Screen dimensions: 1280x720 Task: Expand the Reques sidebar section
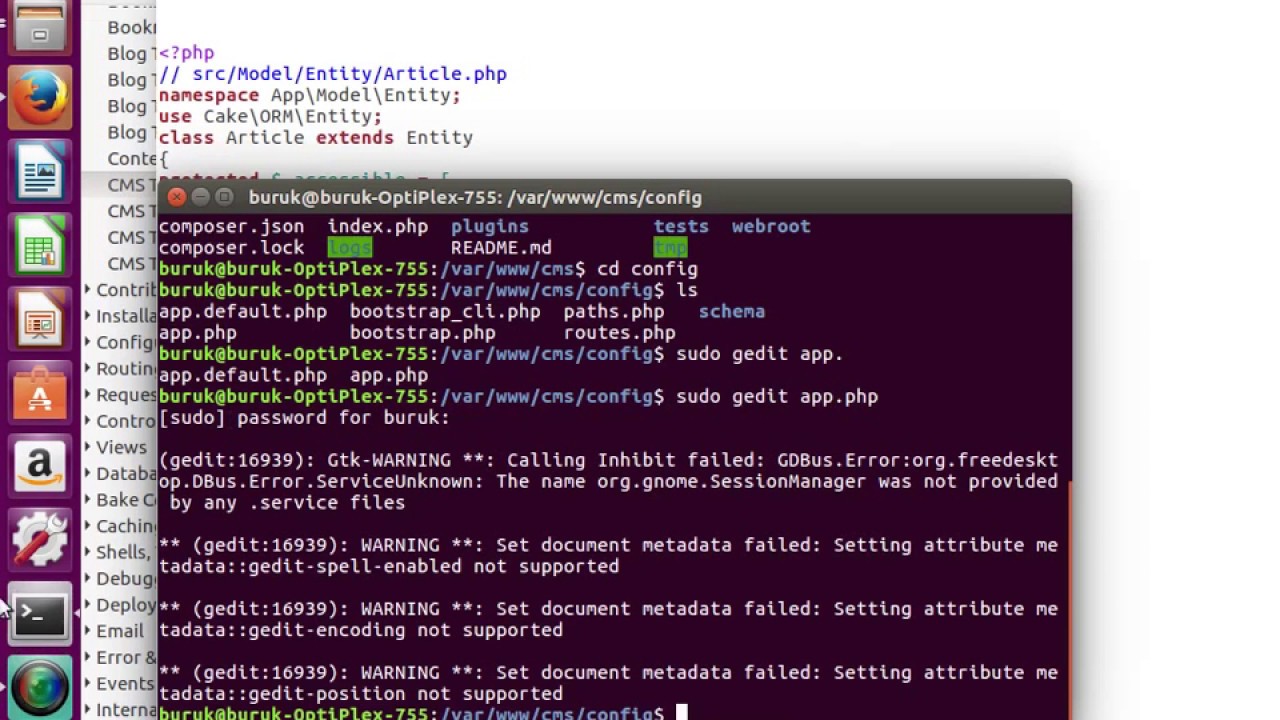pos(87,395)
